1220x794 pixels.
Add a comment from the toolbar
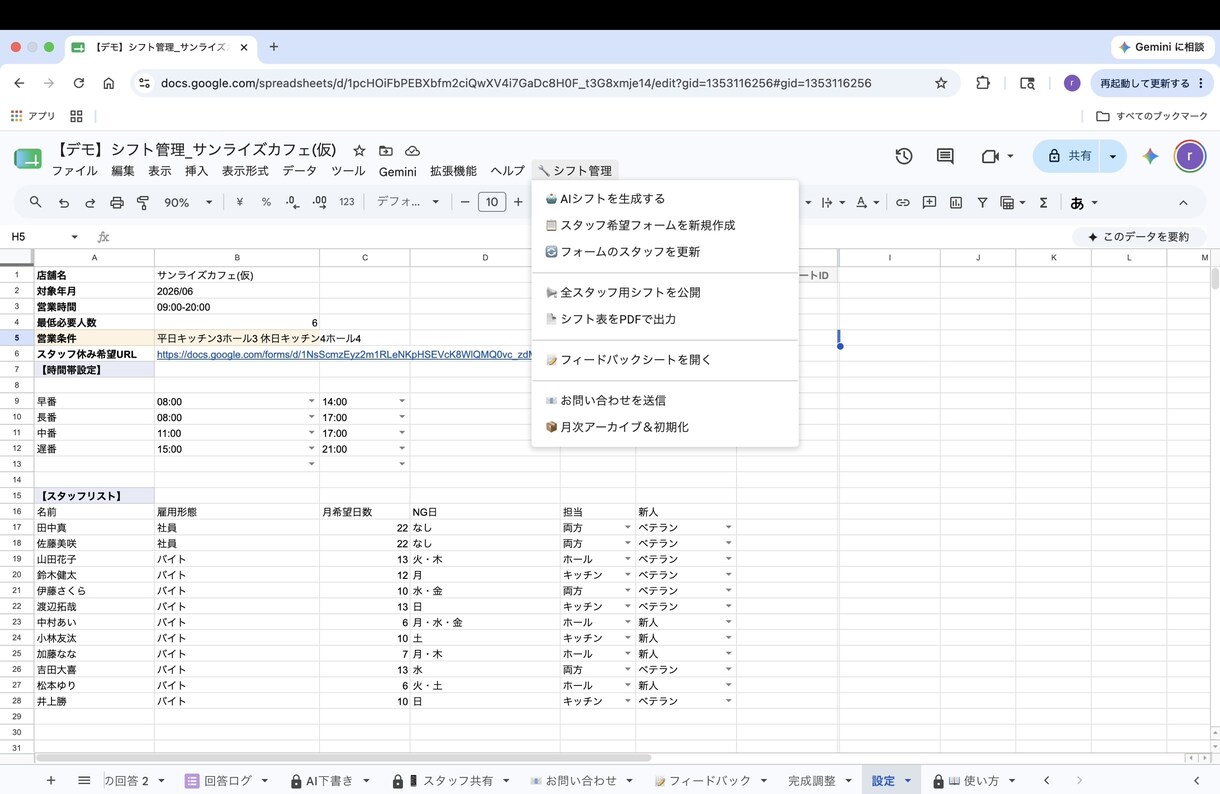pyautogui.click(x=929, y=202)
